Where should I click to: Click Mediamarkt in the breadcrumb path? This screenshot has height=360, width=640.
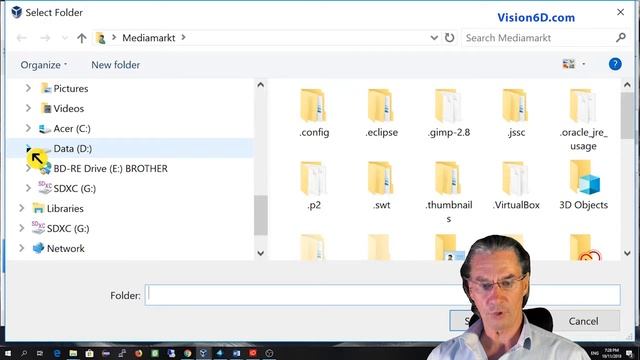coord(149,38)
